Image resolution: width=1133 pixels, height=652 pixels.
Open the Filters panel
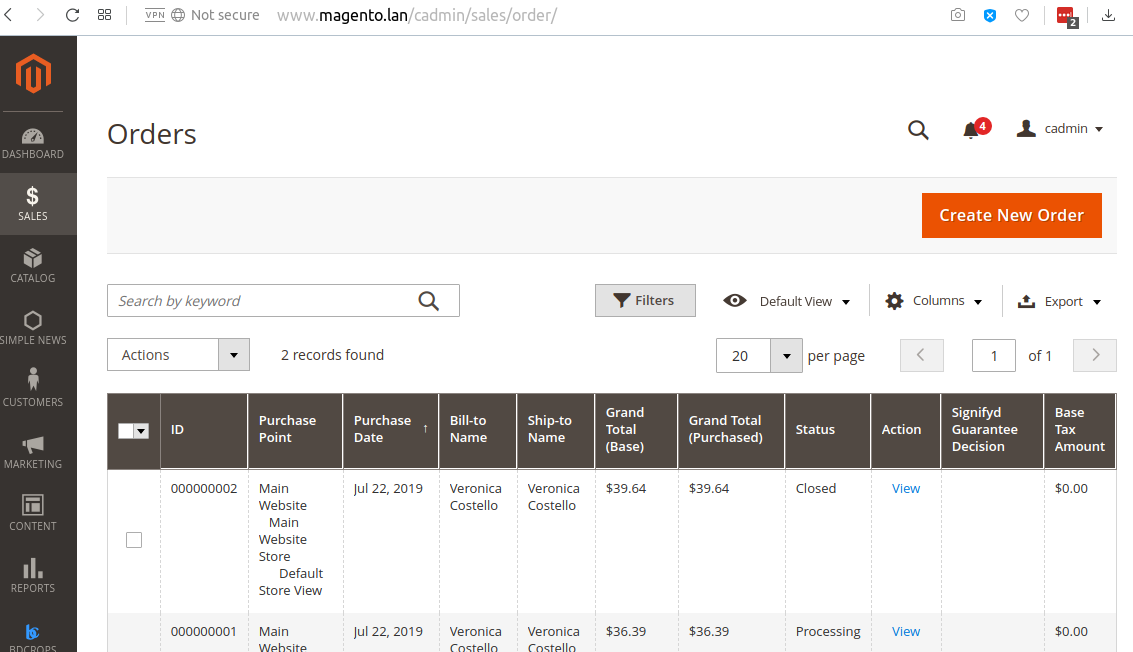[x=645, y=300]
